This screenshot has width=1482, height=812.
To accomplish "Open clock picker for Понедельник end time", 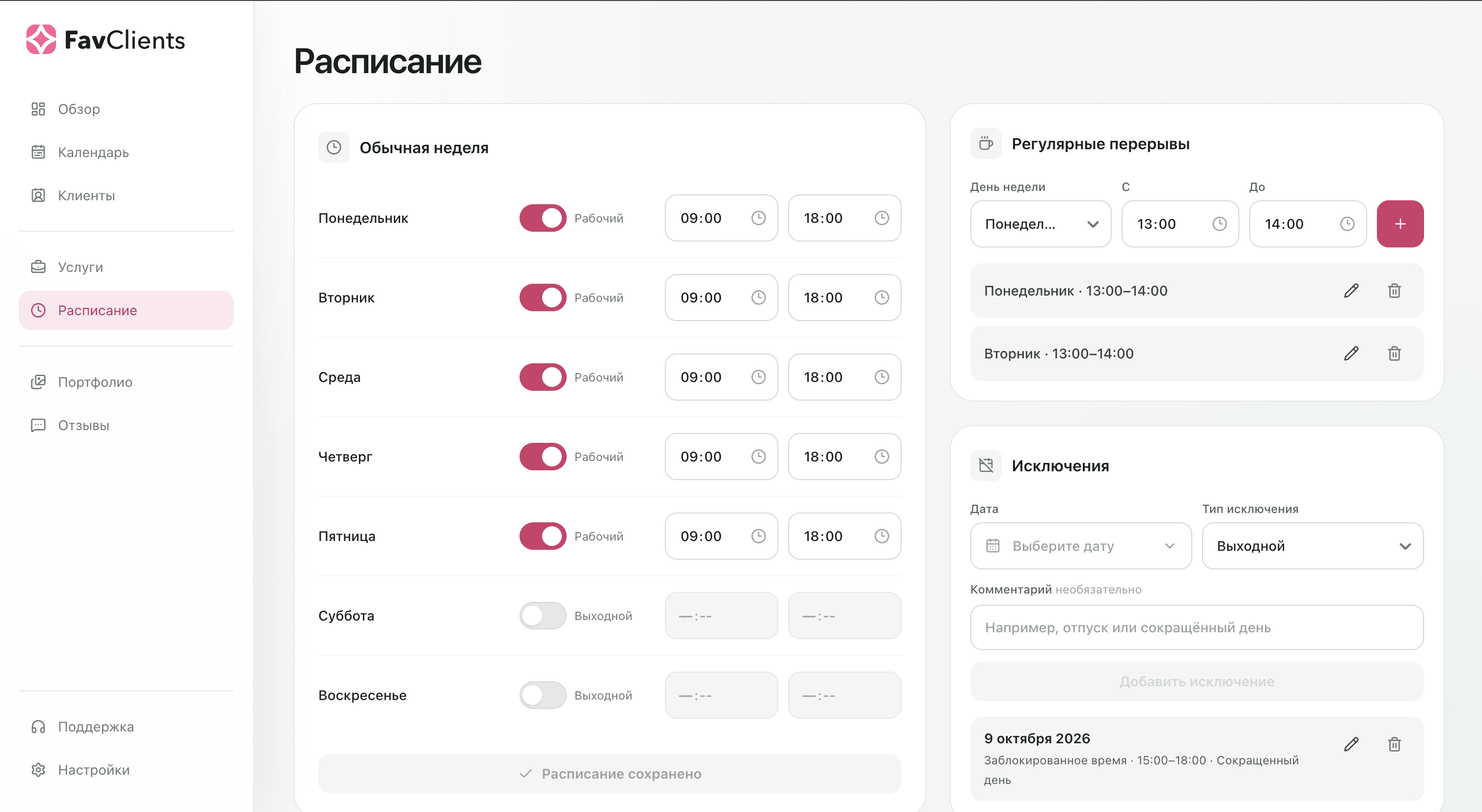I will pos(881,218).
